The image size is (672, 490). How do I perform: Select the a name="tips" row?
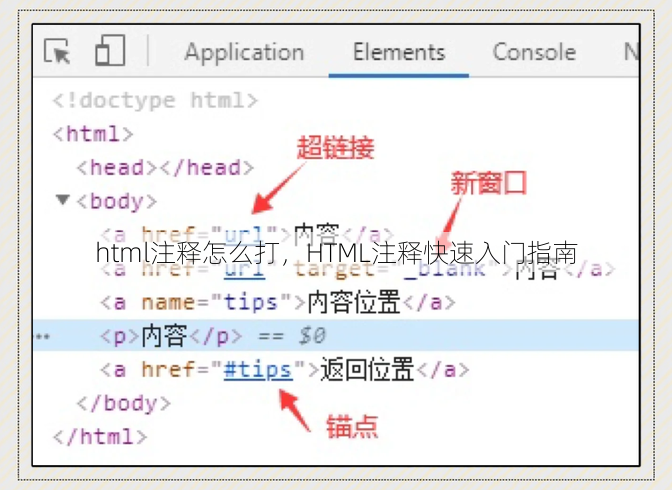[278, 302]
